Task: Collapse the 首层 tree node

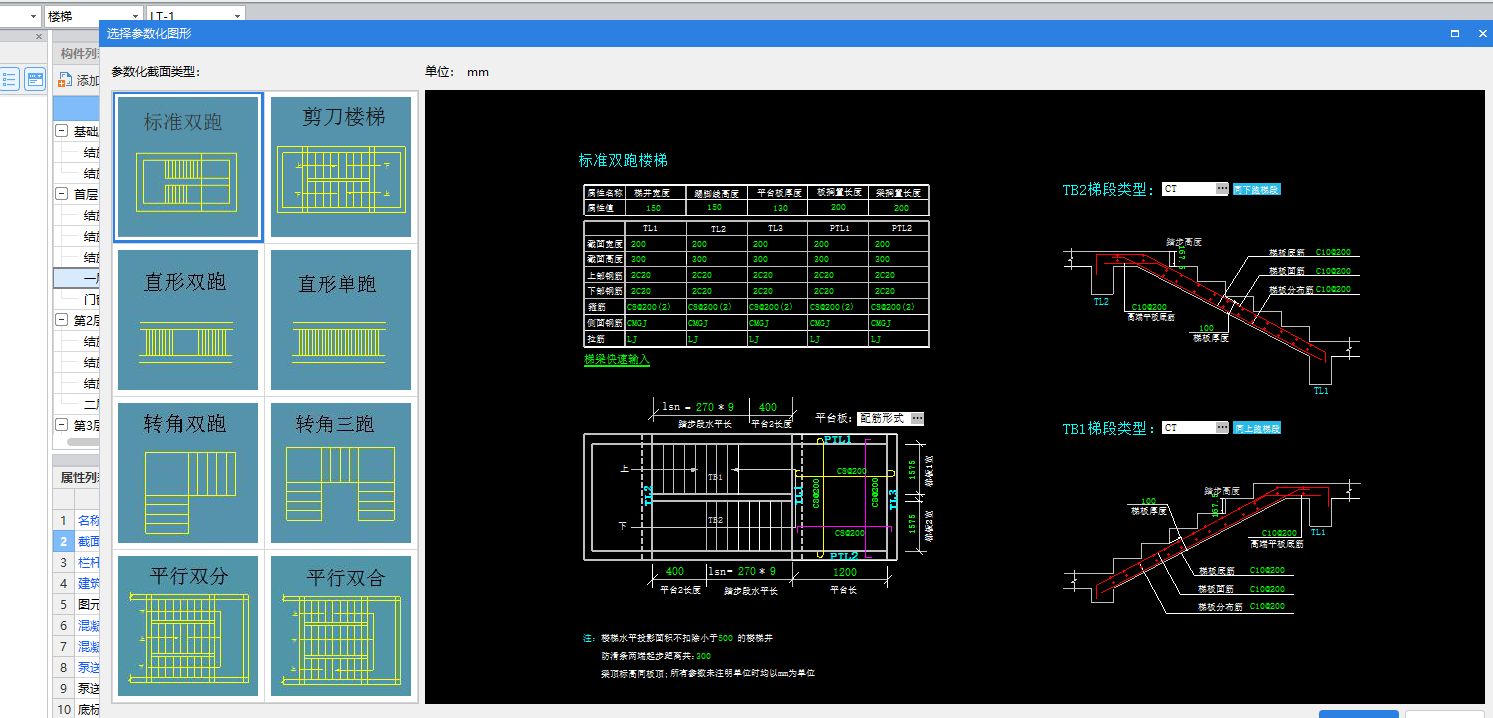Action: coord(62,195)
